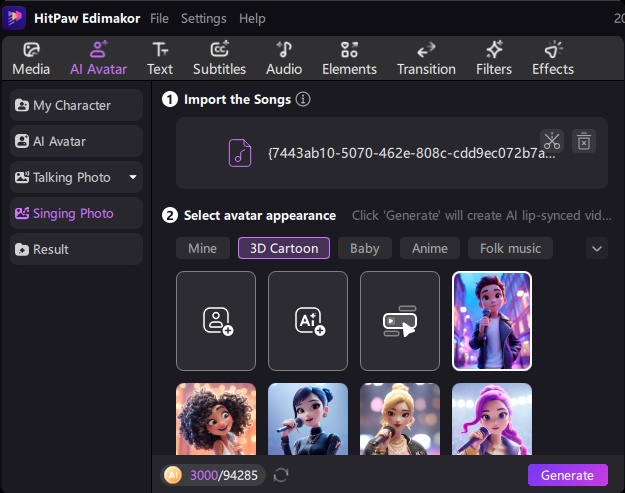
Task: Open the Settings menu
Action: [204, 18]
